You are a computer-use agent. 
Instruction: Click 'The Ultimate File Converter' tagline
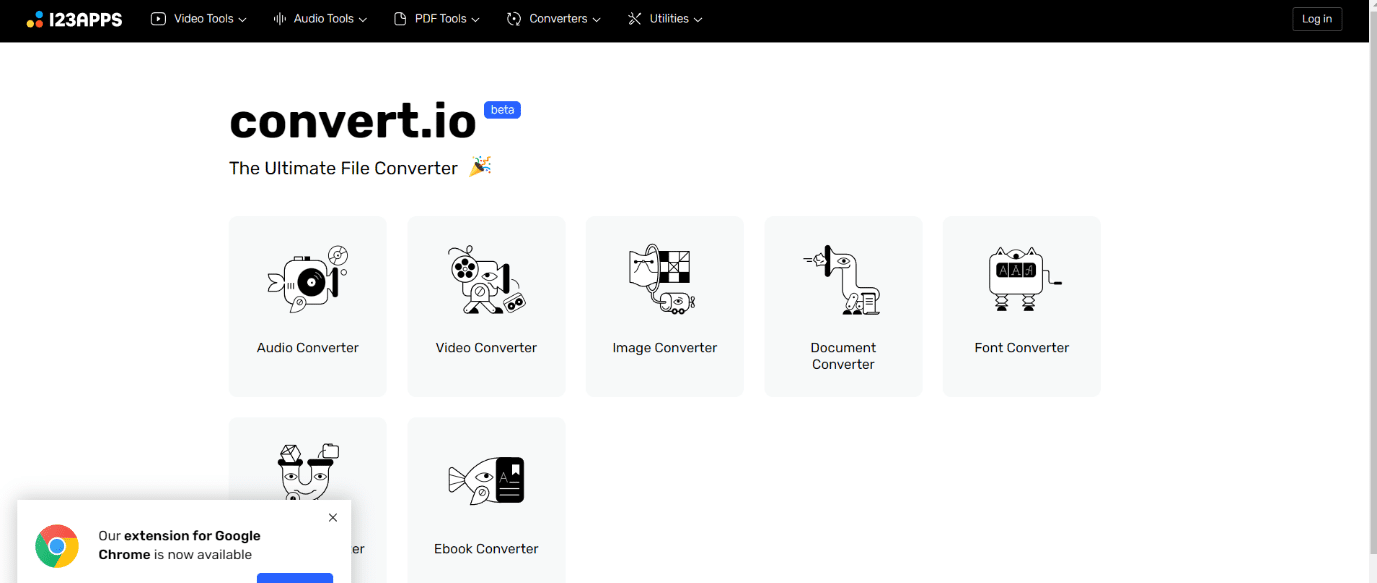pos(343,168)
